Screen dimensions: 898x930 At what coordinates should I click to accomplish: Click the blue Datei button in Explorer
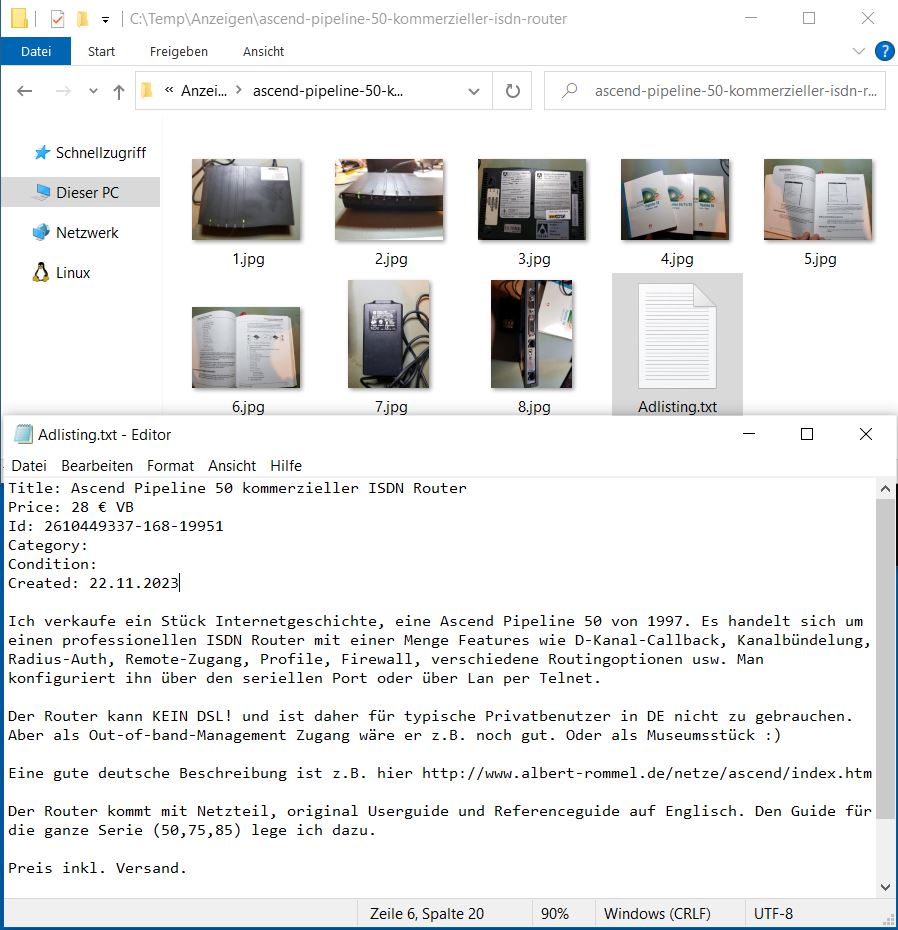coord(36,51)
